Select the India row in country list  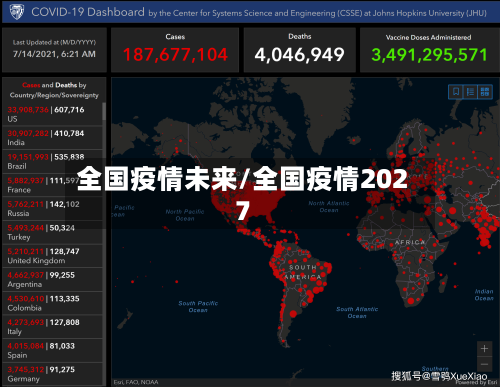coord(52,138)
